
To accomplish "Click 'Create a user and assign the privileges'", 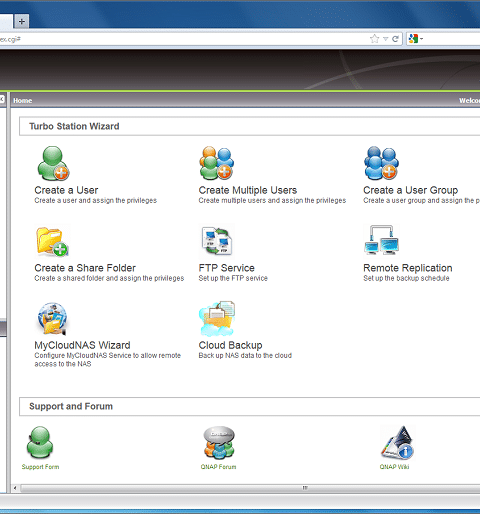I will (x=95, y=200).
